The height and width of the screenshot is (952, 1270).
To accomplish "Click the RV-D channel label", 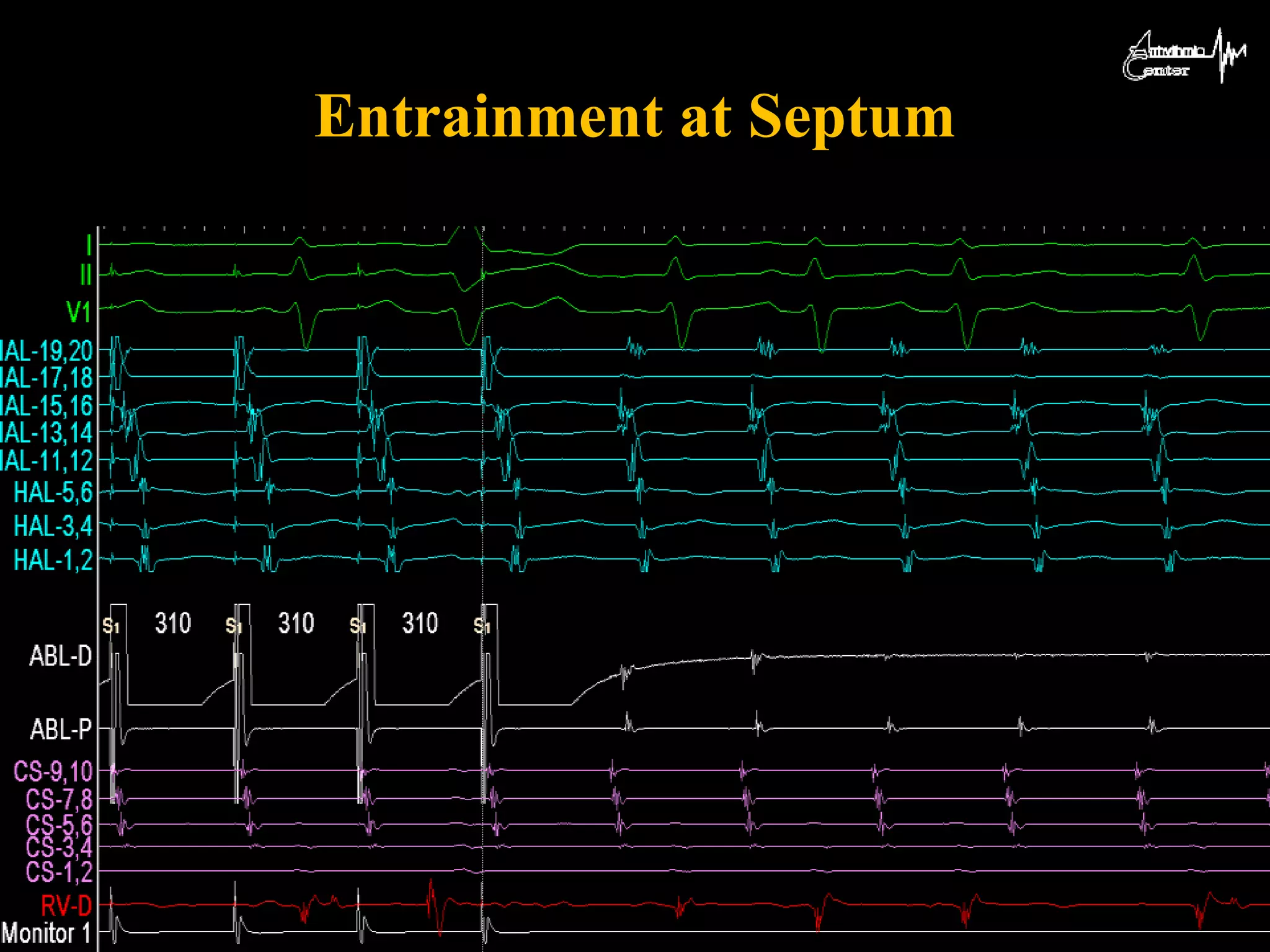I will (66, 906).
